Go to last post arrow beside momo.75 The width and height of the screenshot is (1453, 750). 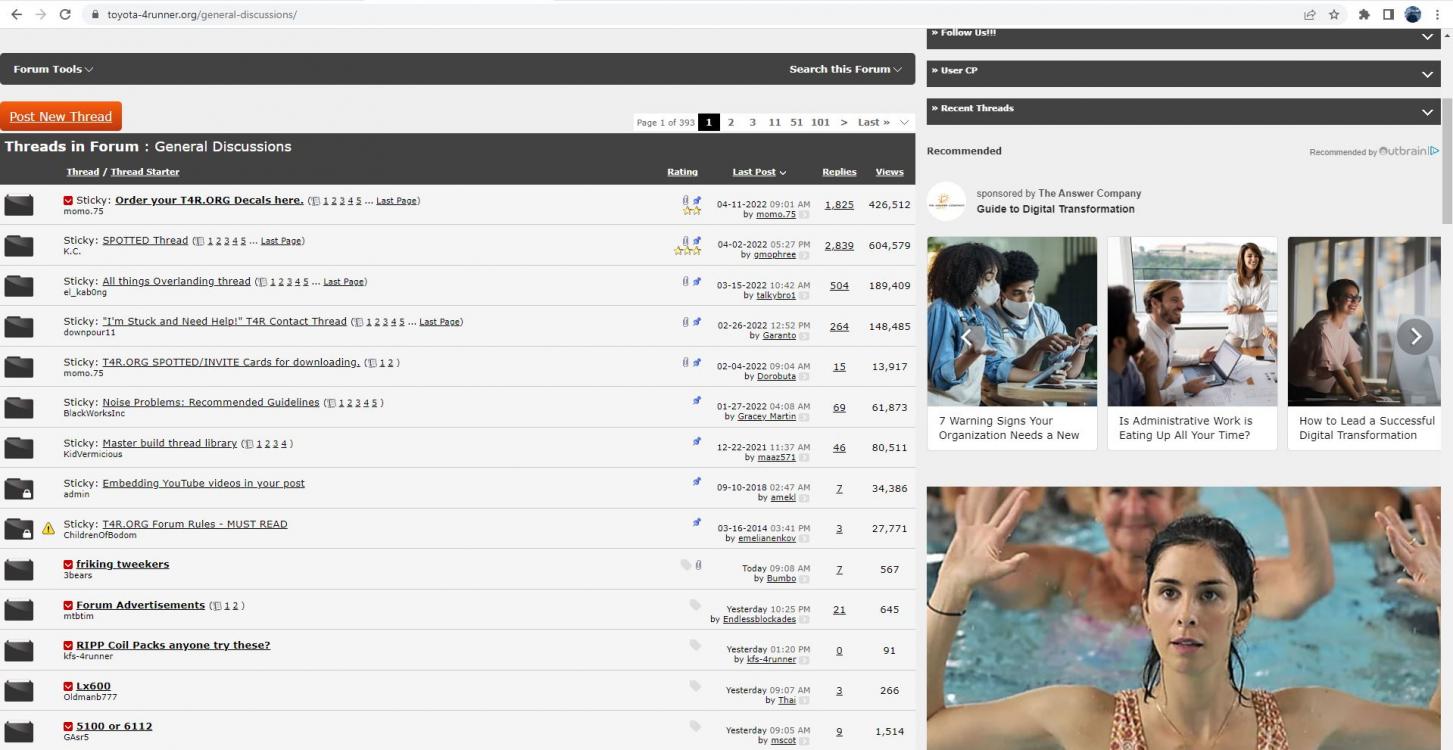804,214
